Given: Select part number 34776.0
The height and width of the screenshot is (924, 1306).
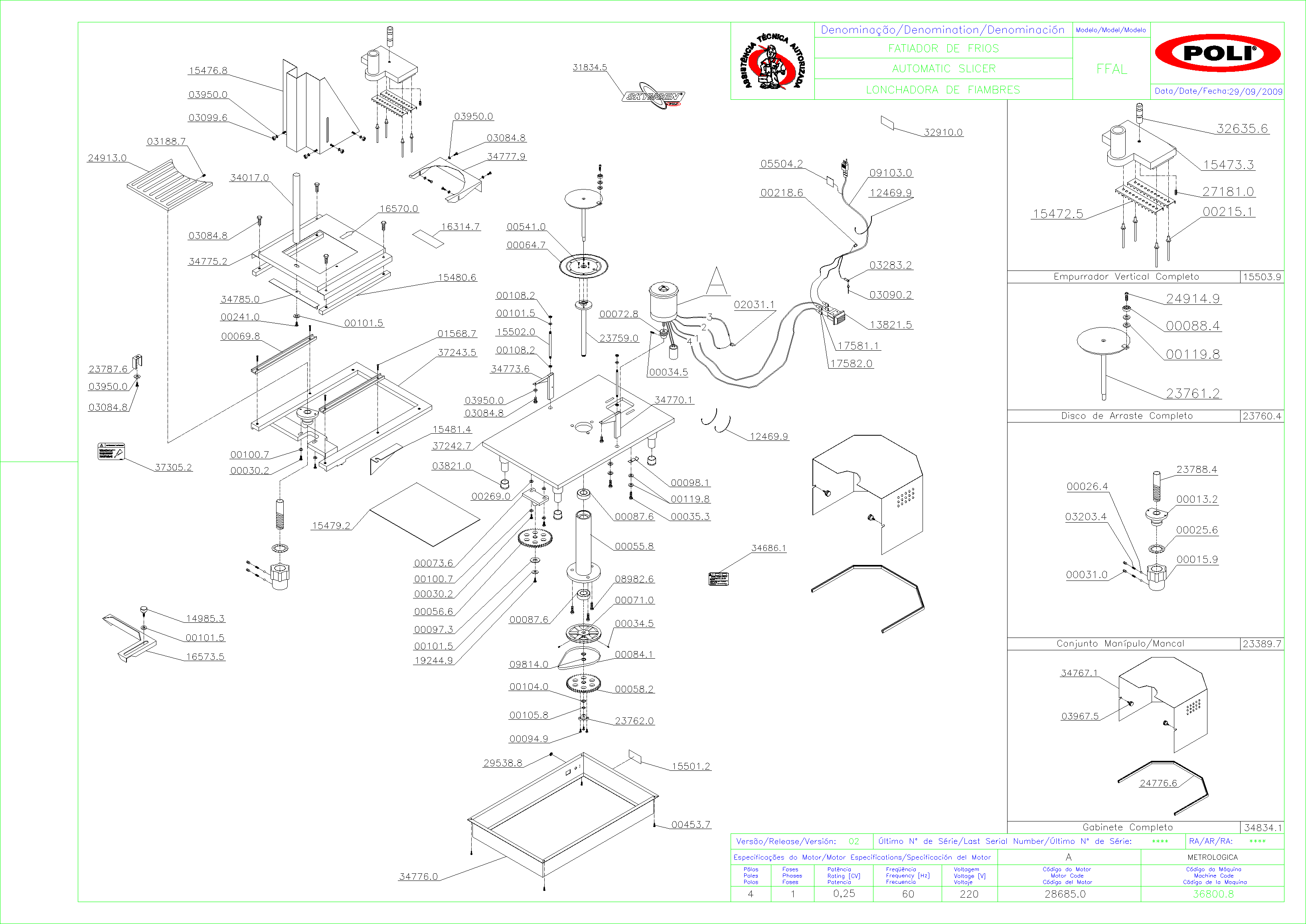Looking at the screenshot, I should point(419,877).
